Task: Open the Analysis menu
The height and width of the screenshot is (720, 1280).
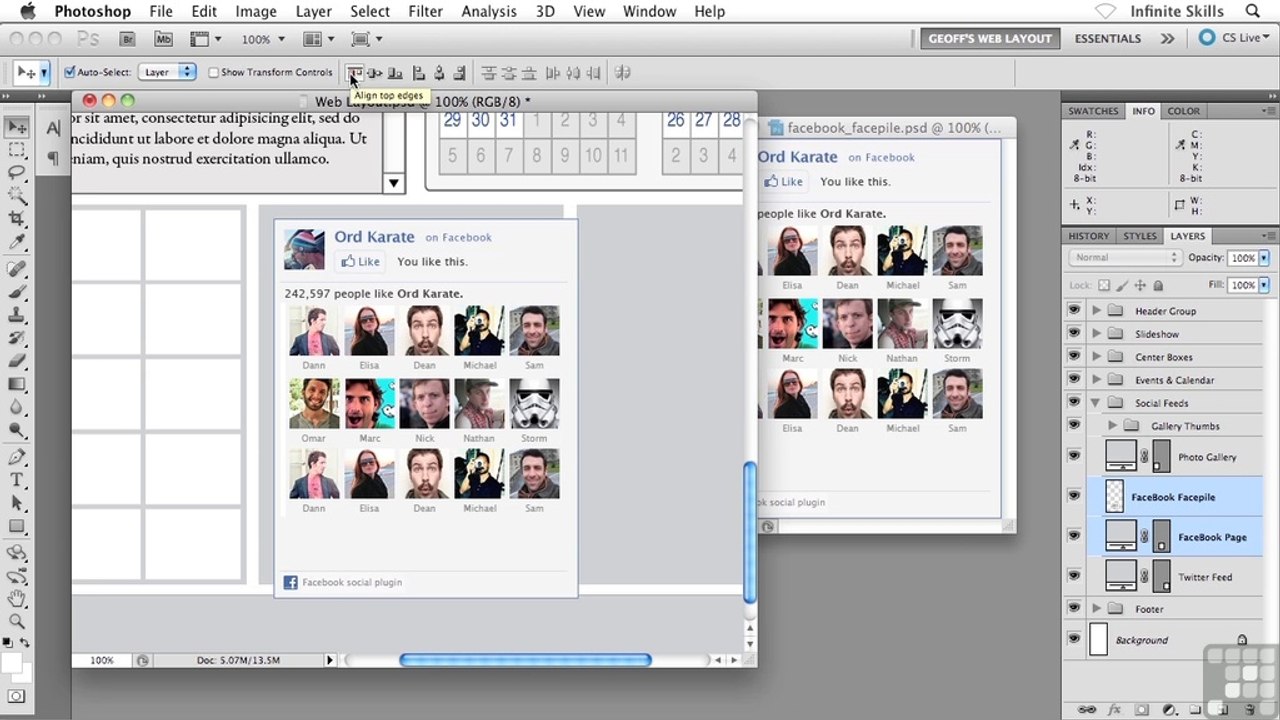Action: click(x=488, y=11)
